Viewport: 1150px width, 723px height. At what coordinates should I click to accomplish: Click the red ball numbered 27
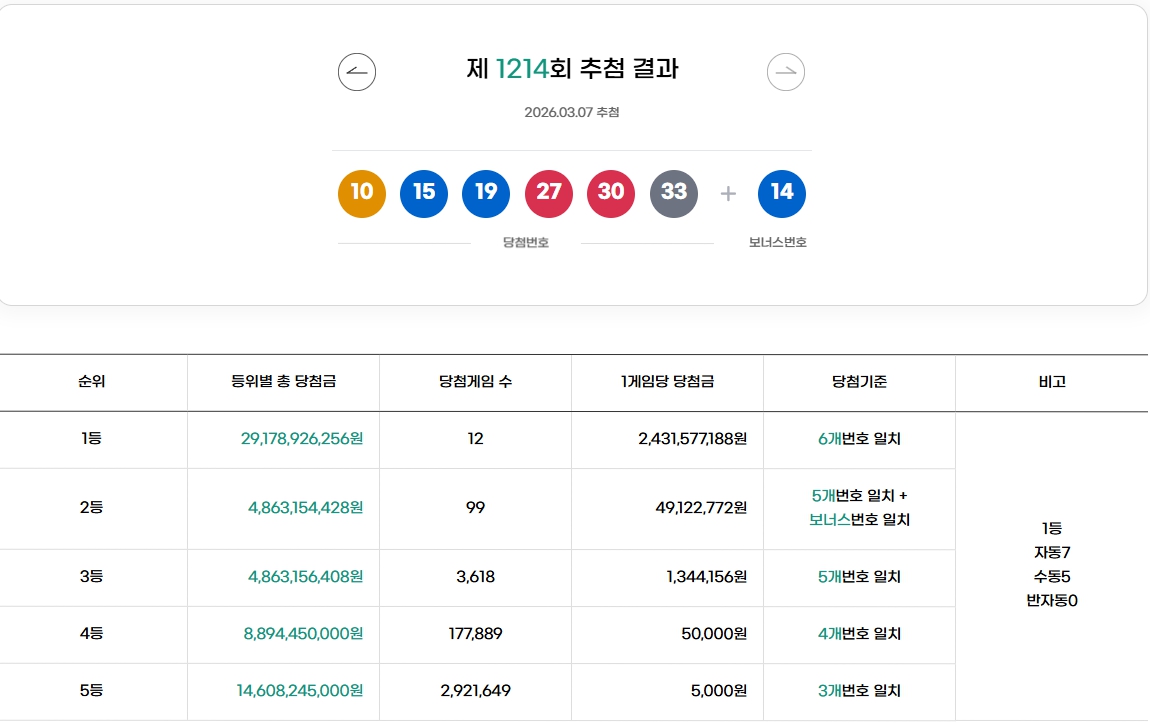pyautogui.click(x=549, y=193)
